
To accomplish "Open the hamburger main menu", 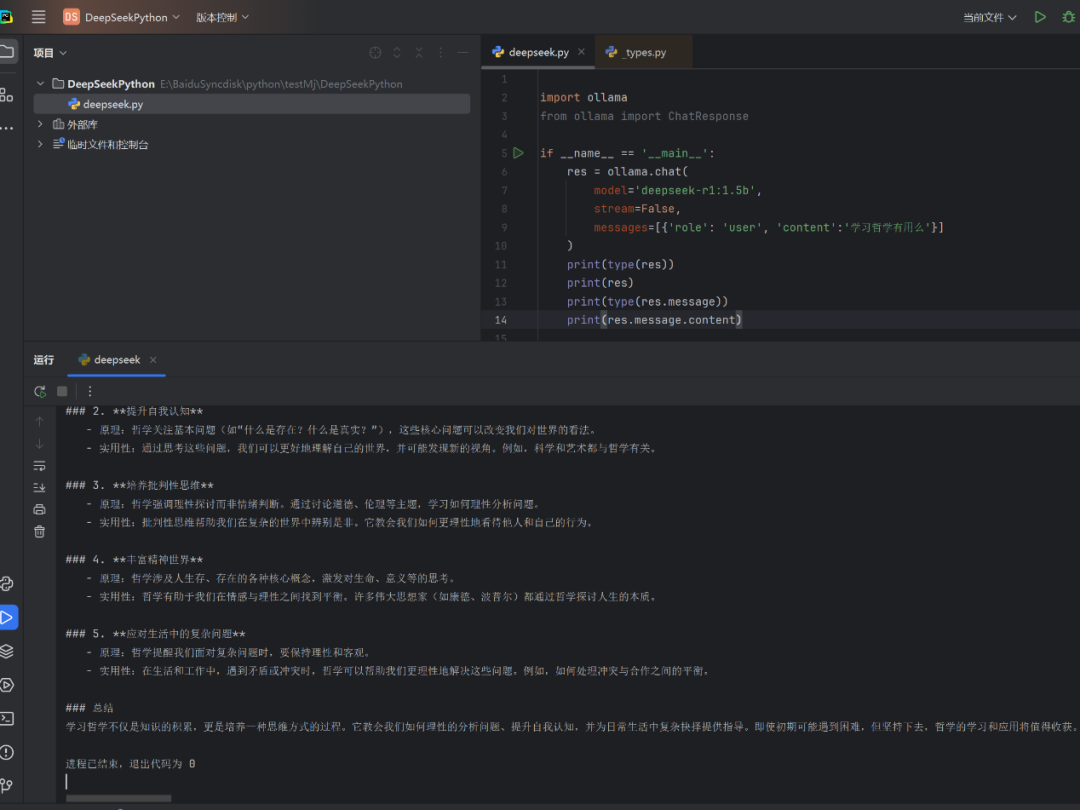I will (x=38, y=16).
